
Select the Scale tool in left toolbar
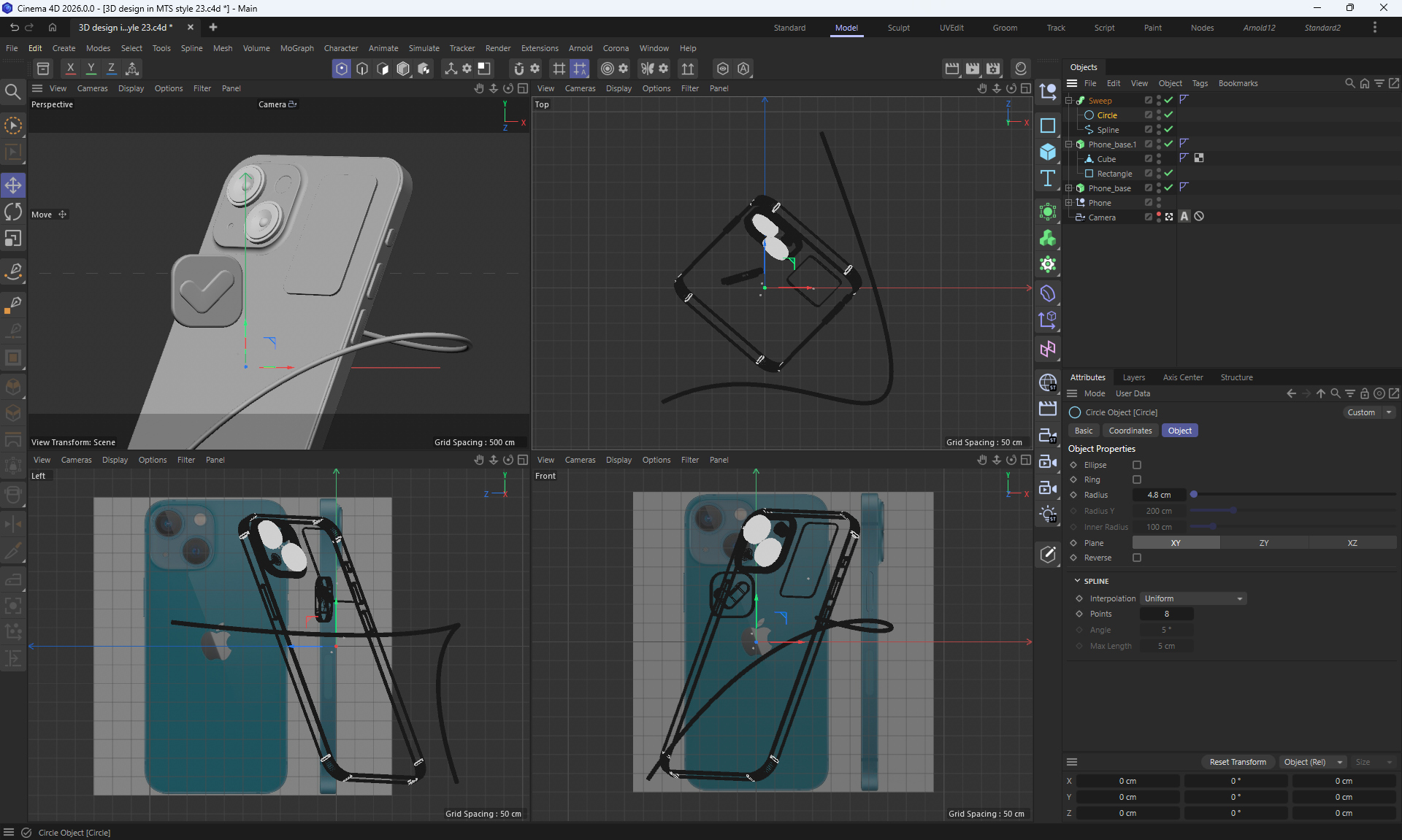(13, 239)
